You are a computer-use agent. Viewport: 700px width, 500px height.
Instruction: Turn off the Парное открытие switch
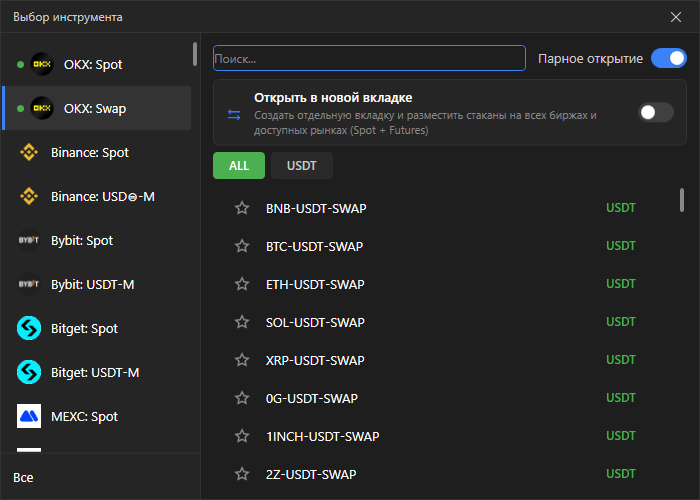pos(669,58)
